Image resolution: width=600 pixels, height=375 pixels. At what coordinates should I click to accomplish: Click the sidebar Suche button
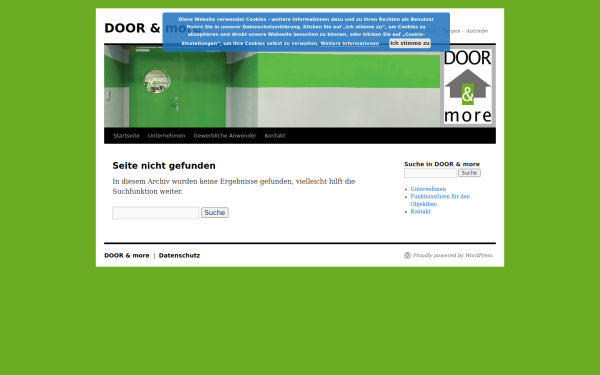pyautogui.click(x=469, y=173)
